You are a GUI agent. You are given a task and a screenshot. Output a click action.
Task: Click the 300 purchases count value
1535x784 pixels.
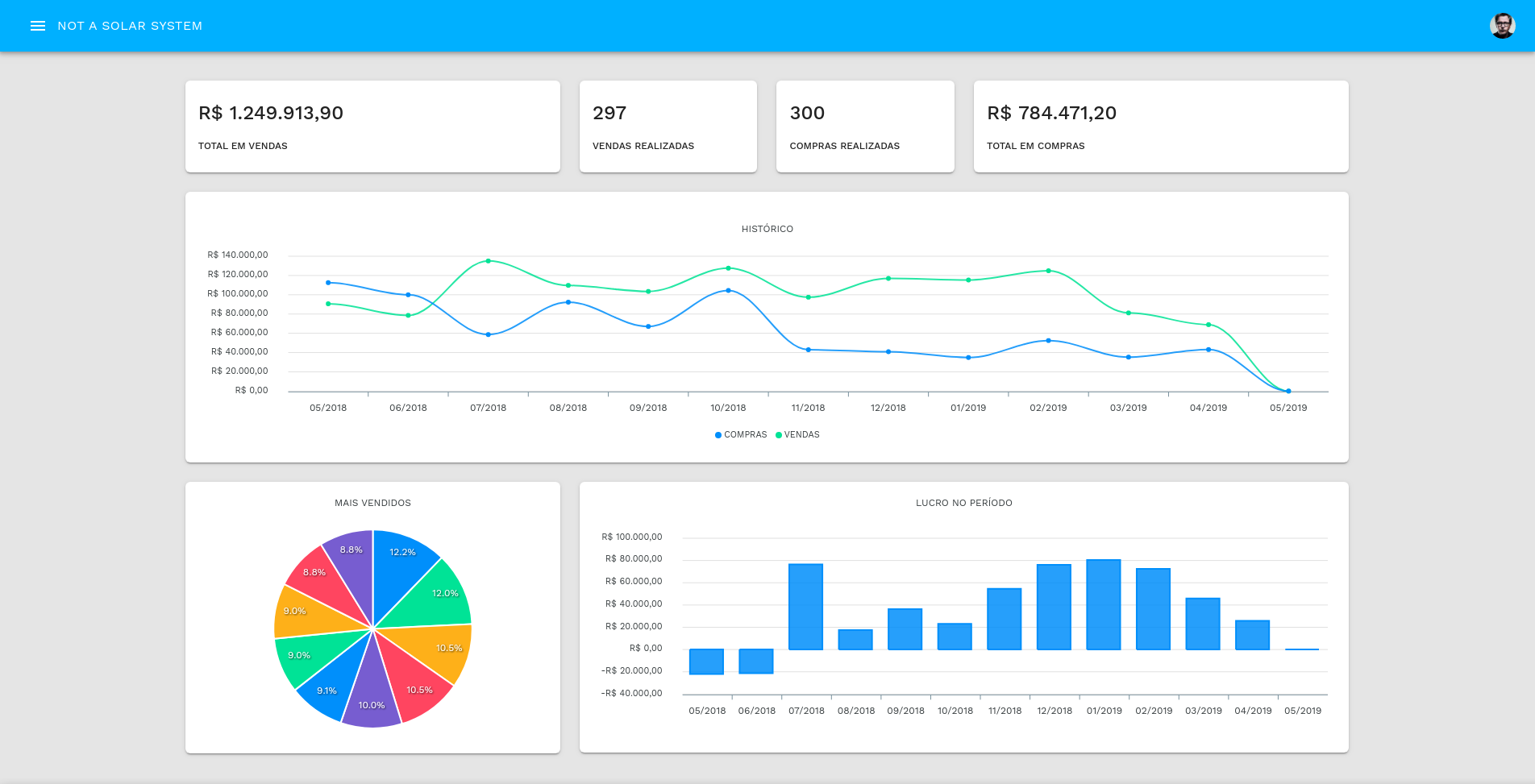click(807, 113)
